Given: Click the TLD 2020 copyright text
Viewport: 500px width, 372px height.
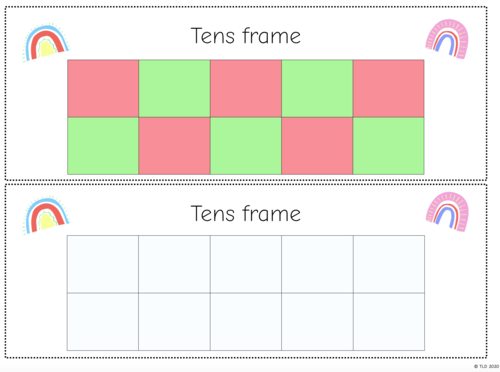Looking at the screenshot, I should pyautogui.click(x=486, y=366).
